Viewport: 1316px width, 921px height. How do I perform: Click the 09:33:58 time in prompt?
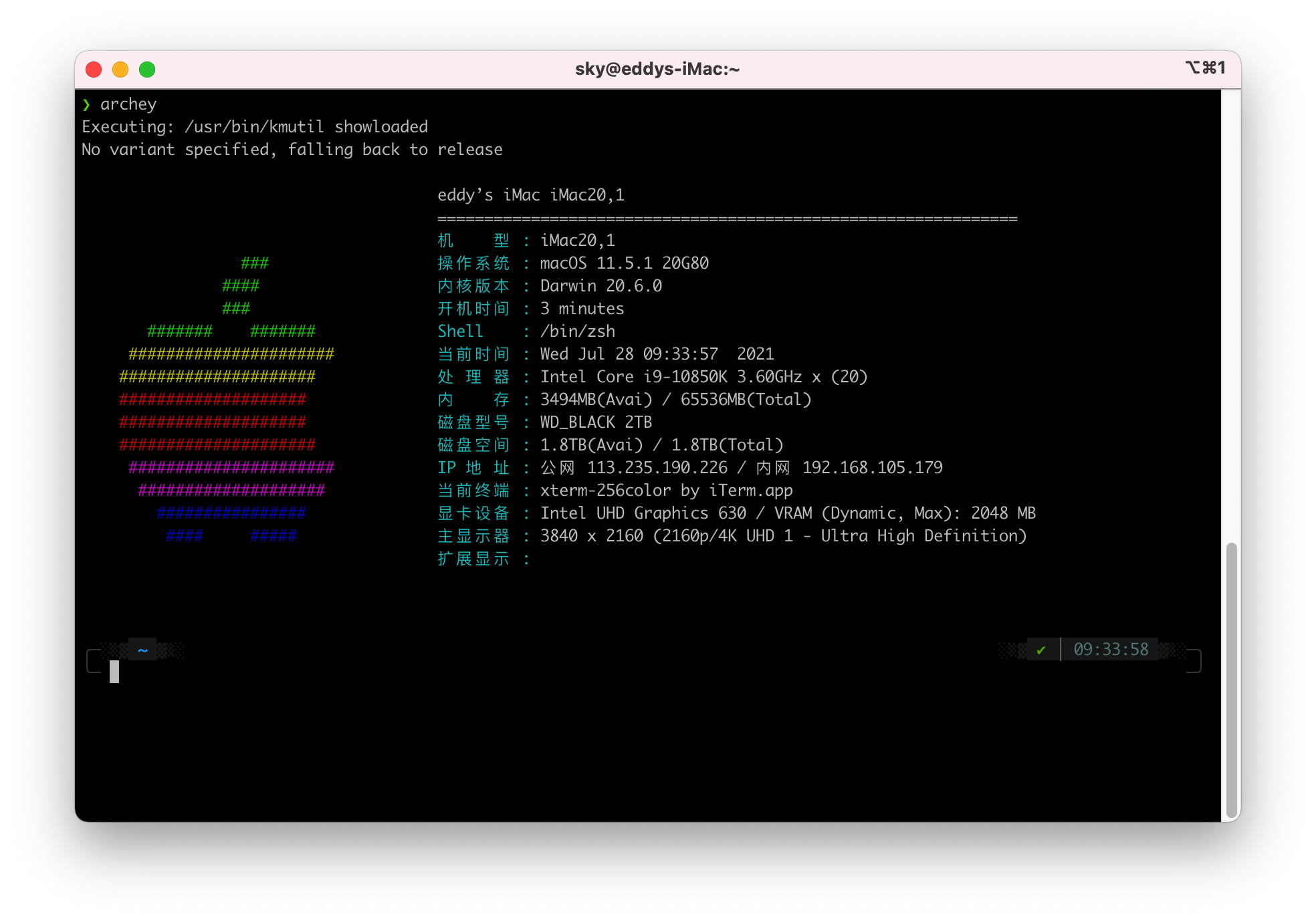pyautogui.click(x=1111, y=650)
